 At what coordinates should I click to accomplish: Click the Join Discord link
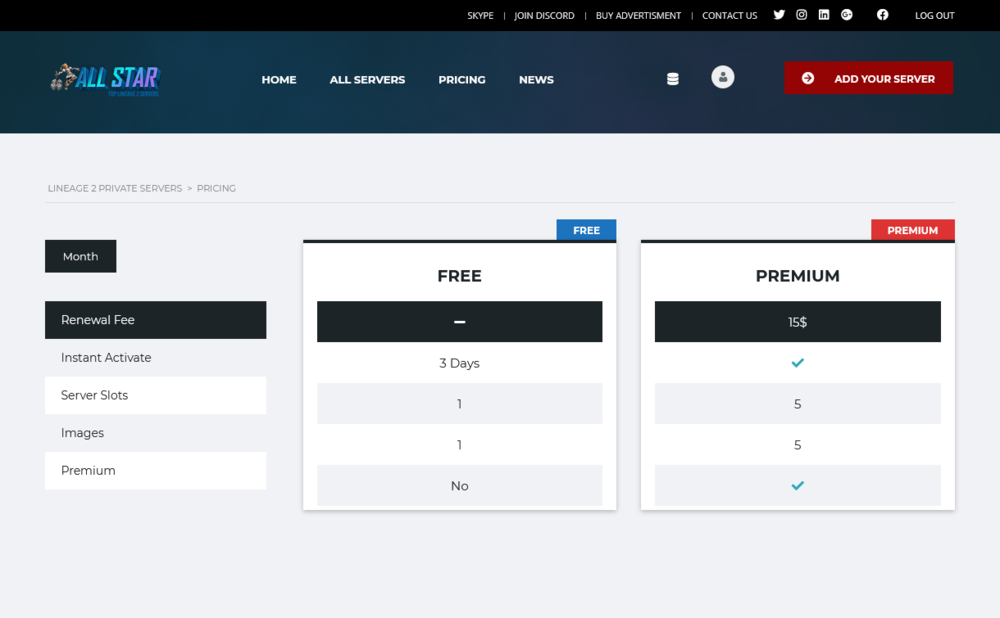(544, 16)
